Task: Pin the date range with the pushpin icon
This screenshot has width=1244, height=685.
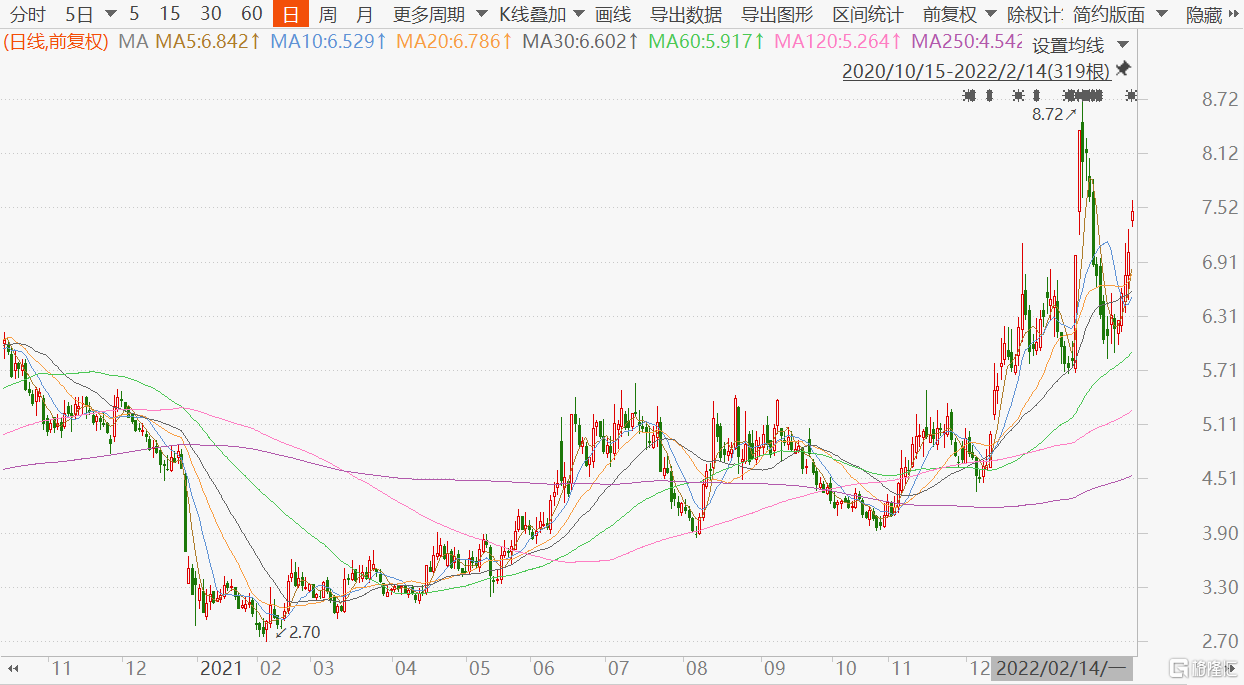Action: 1123,69
